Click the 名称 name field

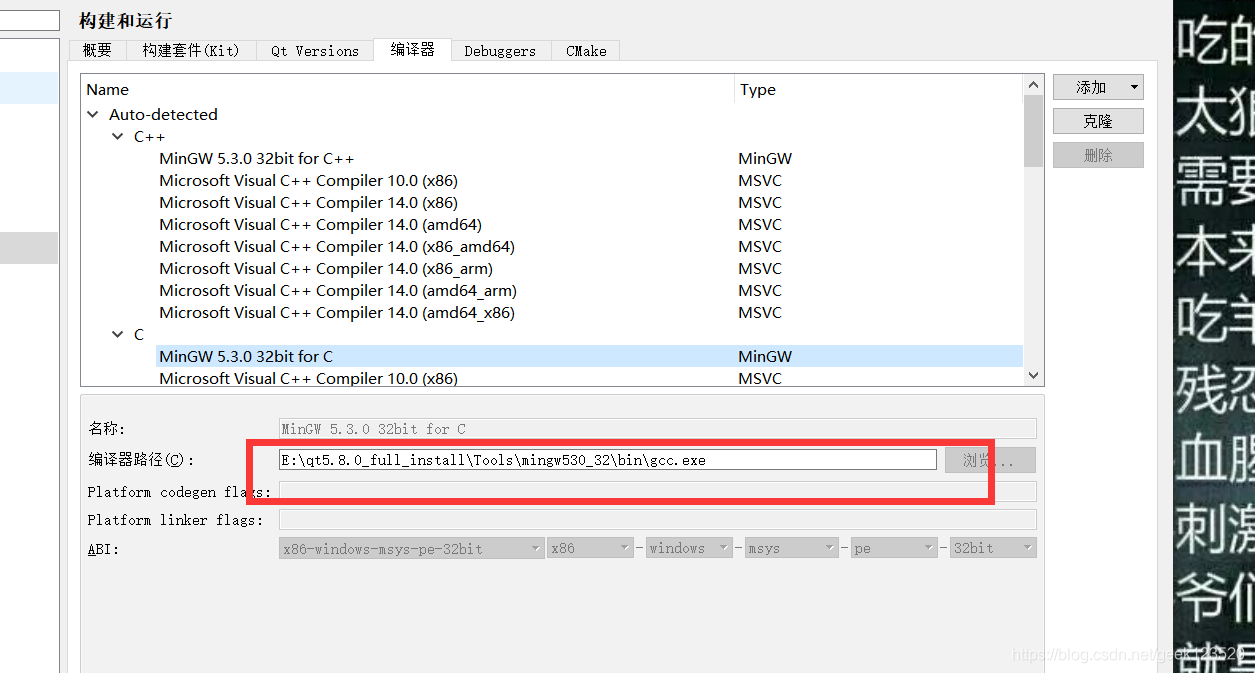(657, 429)
